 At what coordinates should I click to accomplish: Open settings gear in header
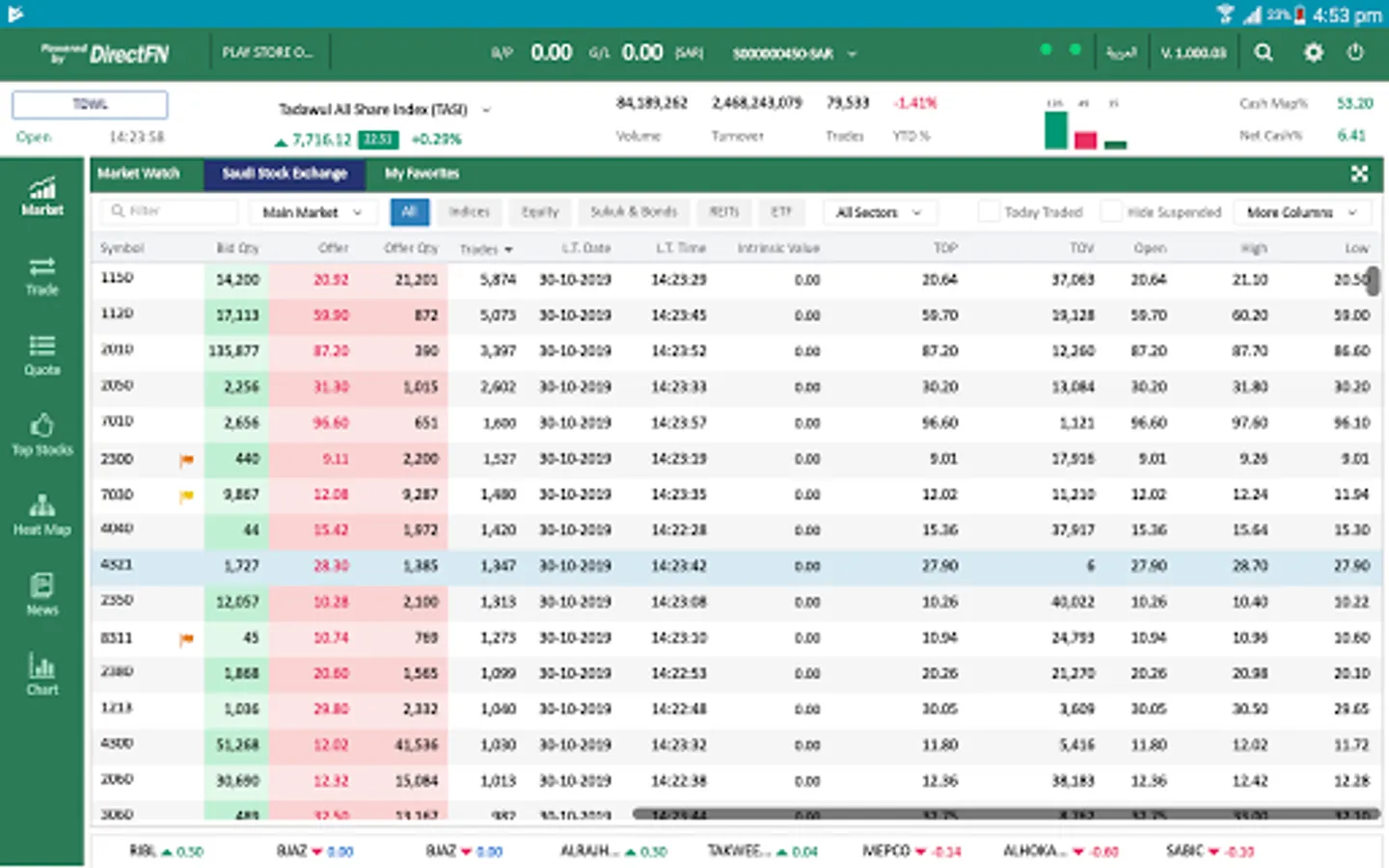[x=1313, y=53]
